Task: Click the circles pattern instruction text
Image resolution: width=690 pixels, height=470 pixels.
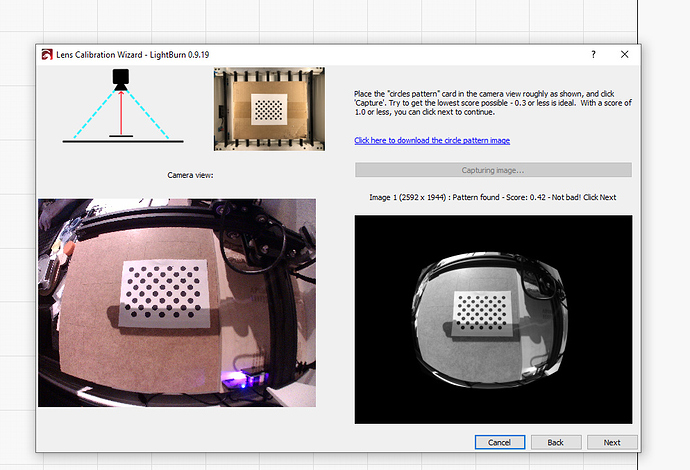Action: (493, 103)
